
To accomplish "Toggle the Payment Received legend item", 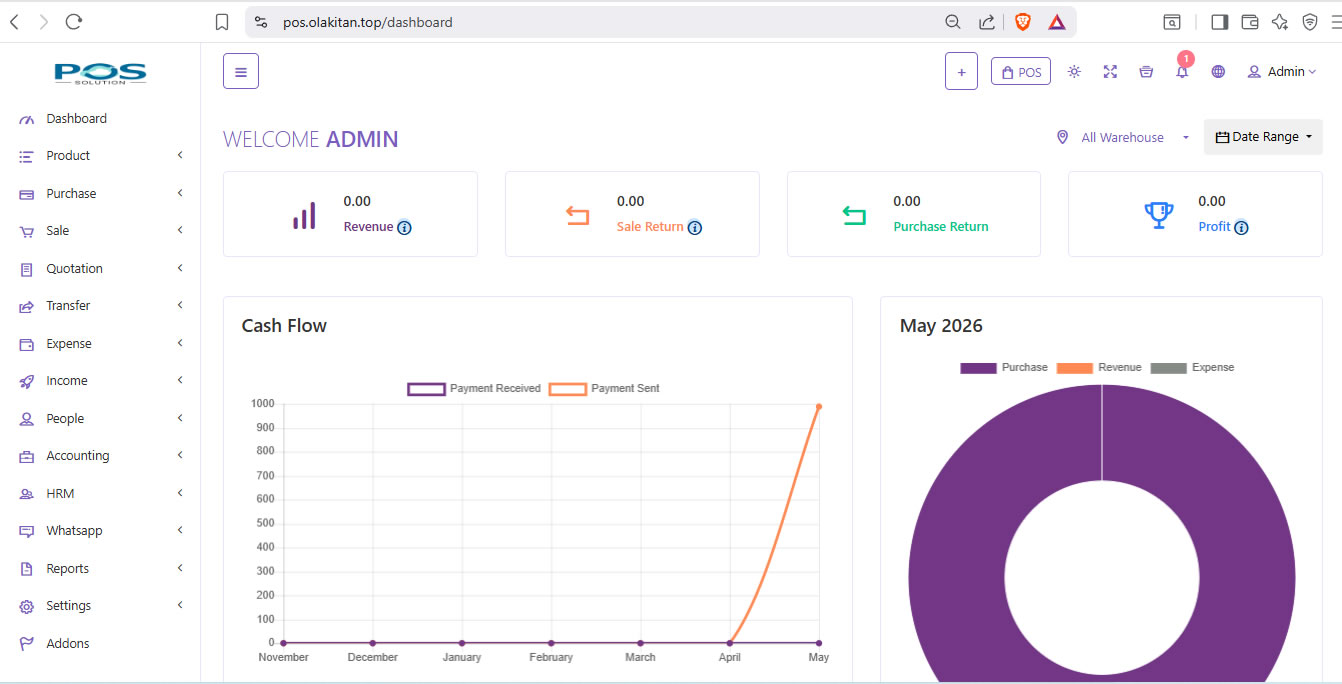I will tap(474, 388).
